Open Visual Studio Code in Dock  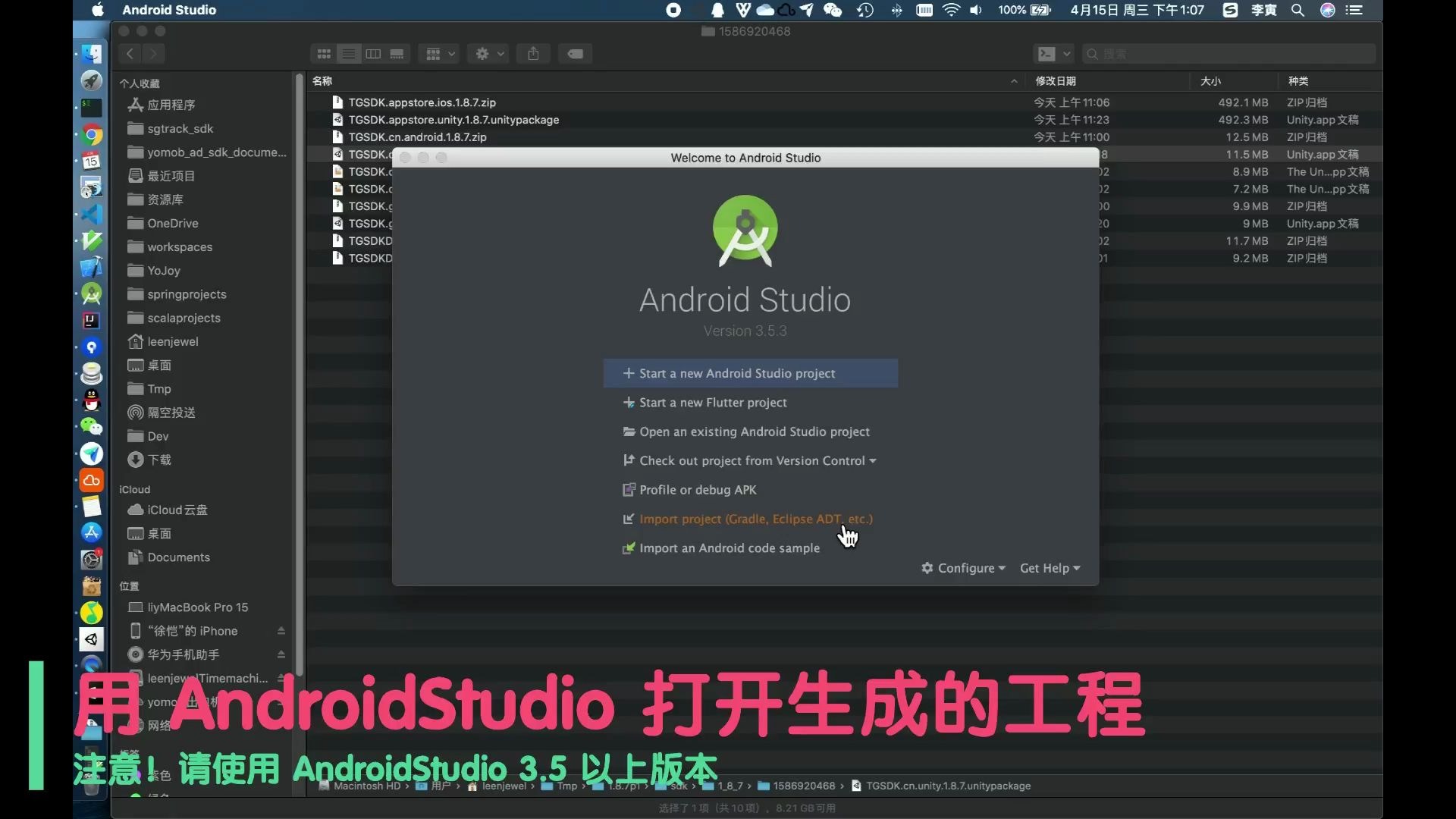point(92,215)
